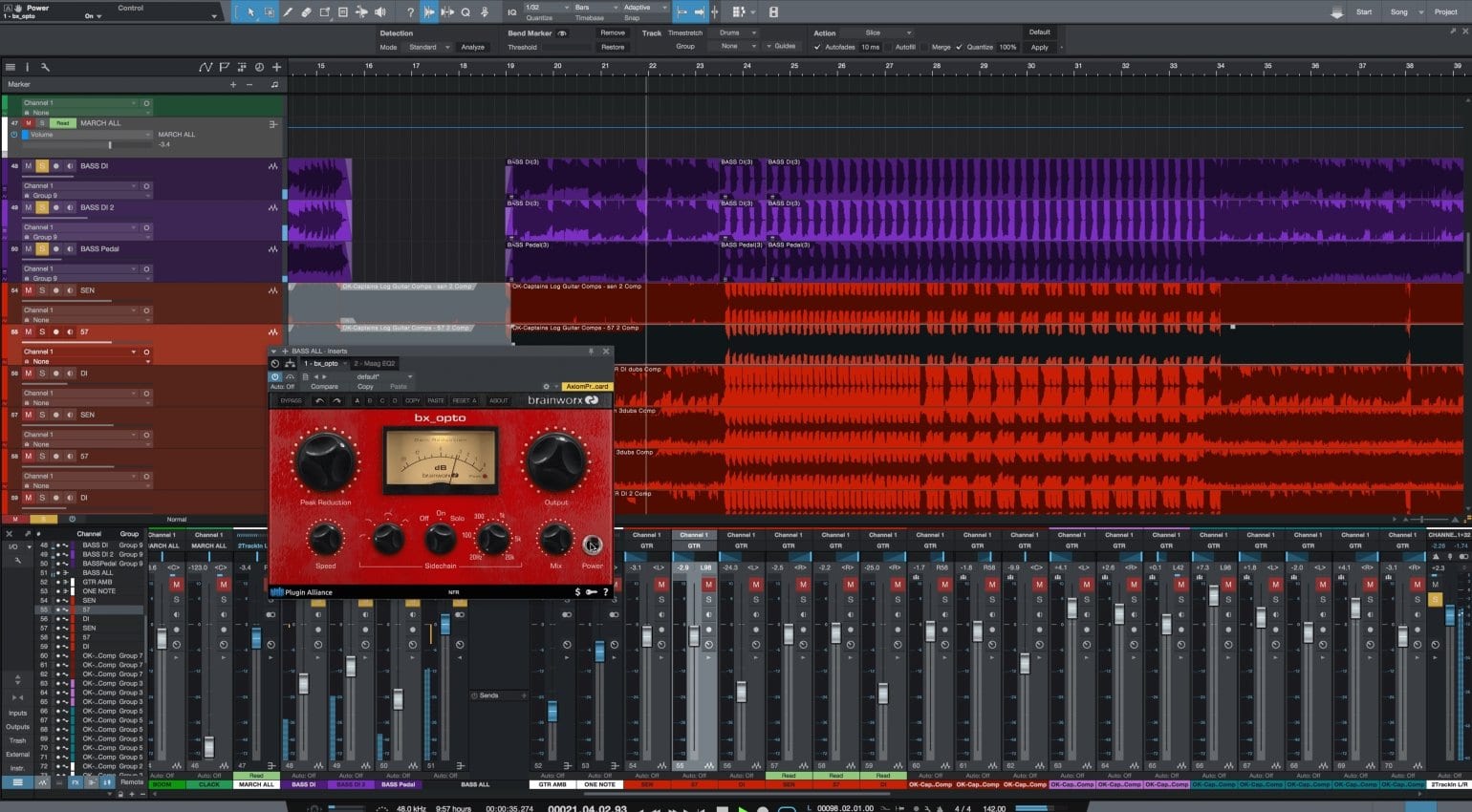
Task: Click the plus icon in Marker track
Action: (x=232, y=84)
